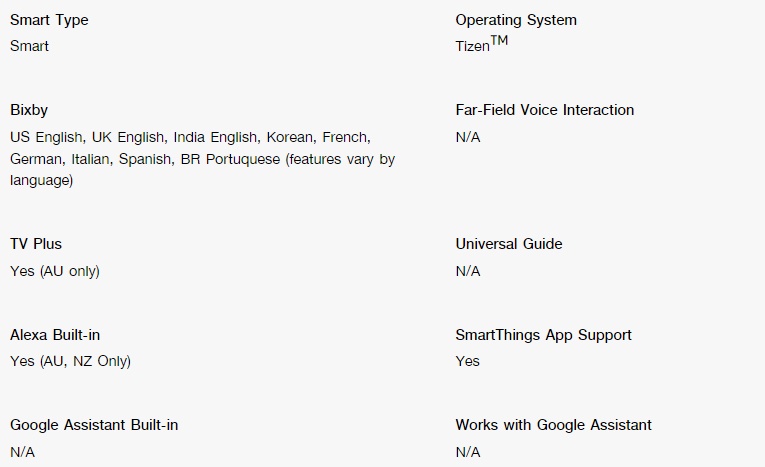This screenshot has width=765, height=467.
Task: Click the Yes (AU only) value
Action: coord(55,271)
